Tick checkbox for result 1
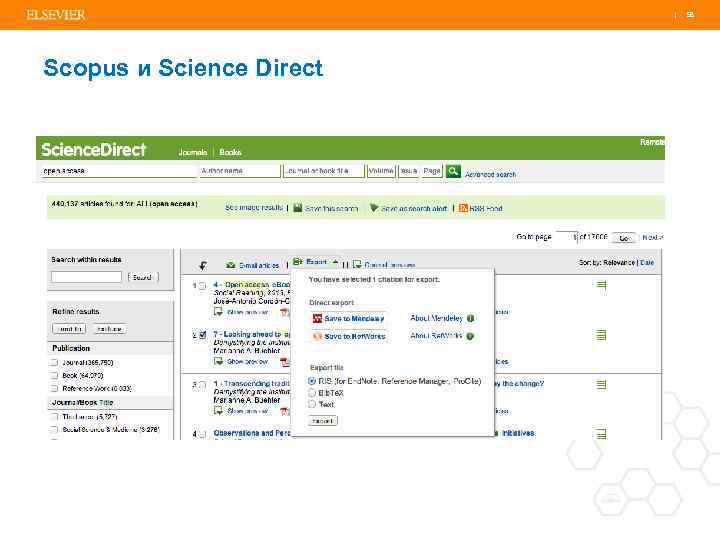 (x=202, y=286)
